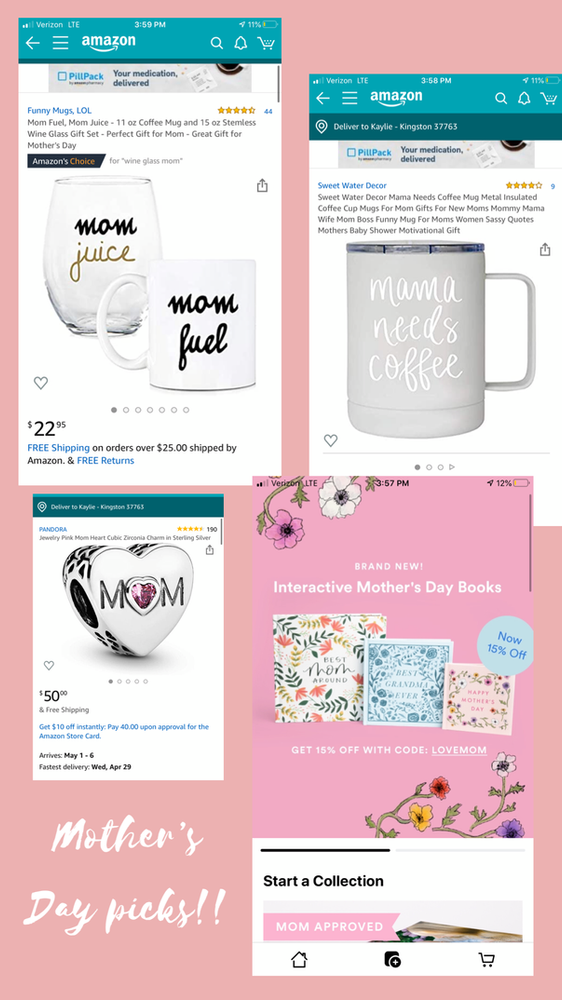Select second image dot under Mom Fuel photo
The height and width of the screenshot is (1000, 562).
coord(126,410)
